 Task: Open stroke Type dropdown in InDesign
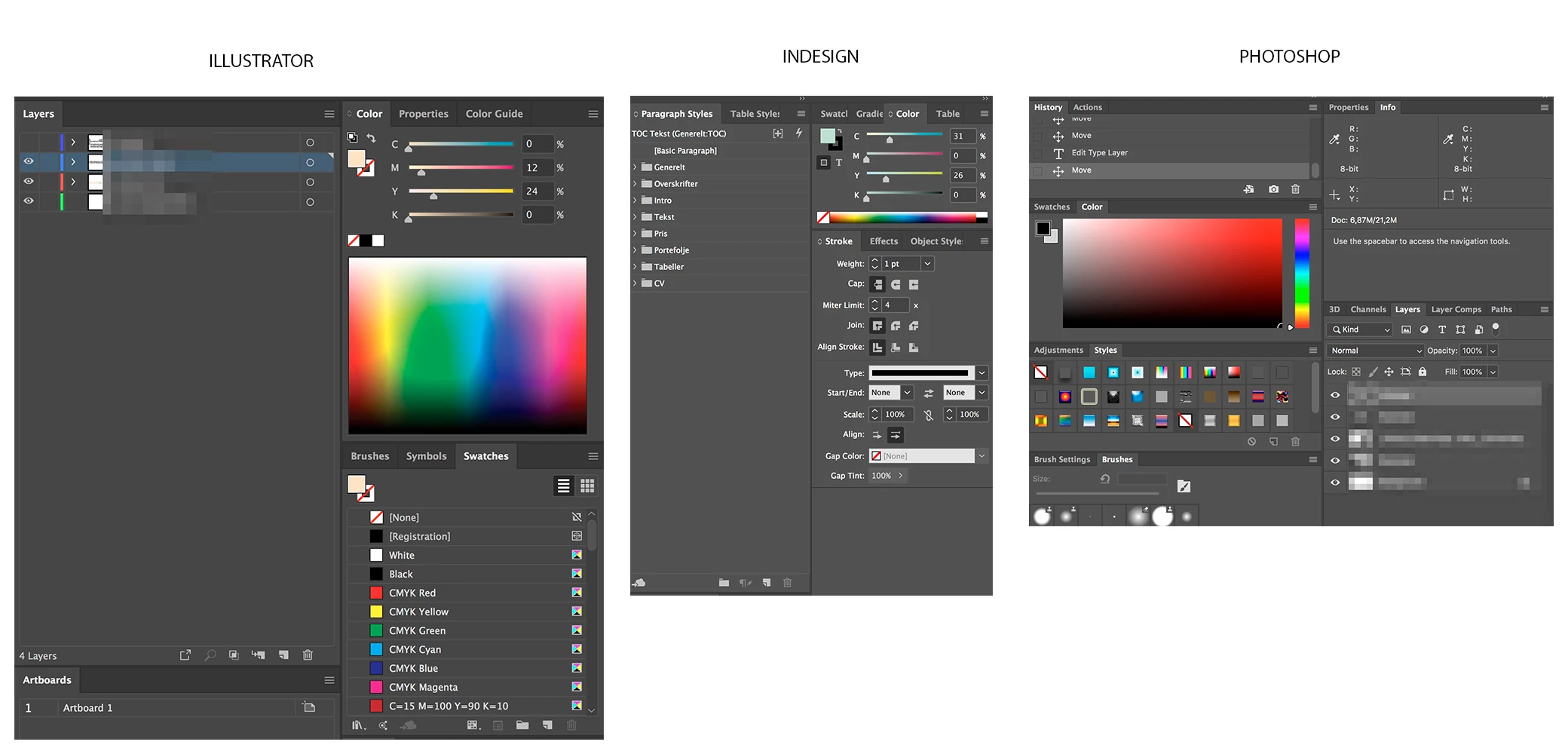tap(982, 373)
